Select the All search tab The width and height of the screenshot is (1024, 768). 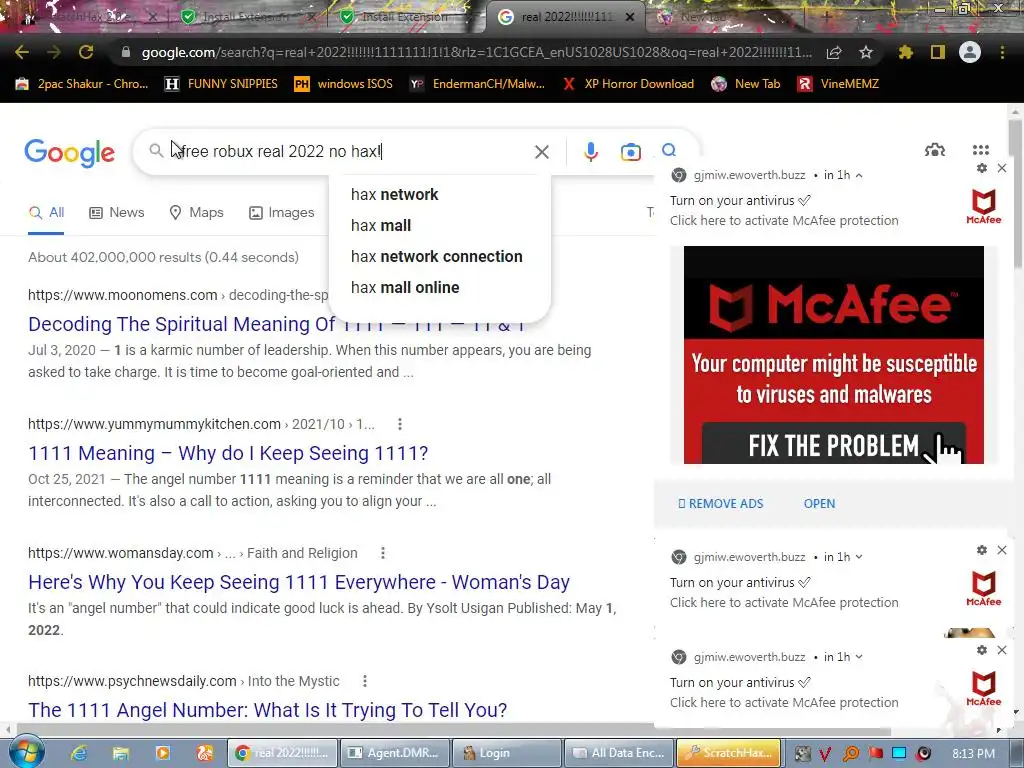[46, 213]
